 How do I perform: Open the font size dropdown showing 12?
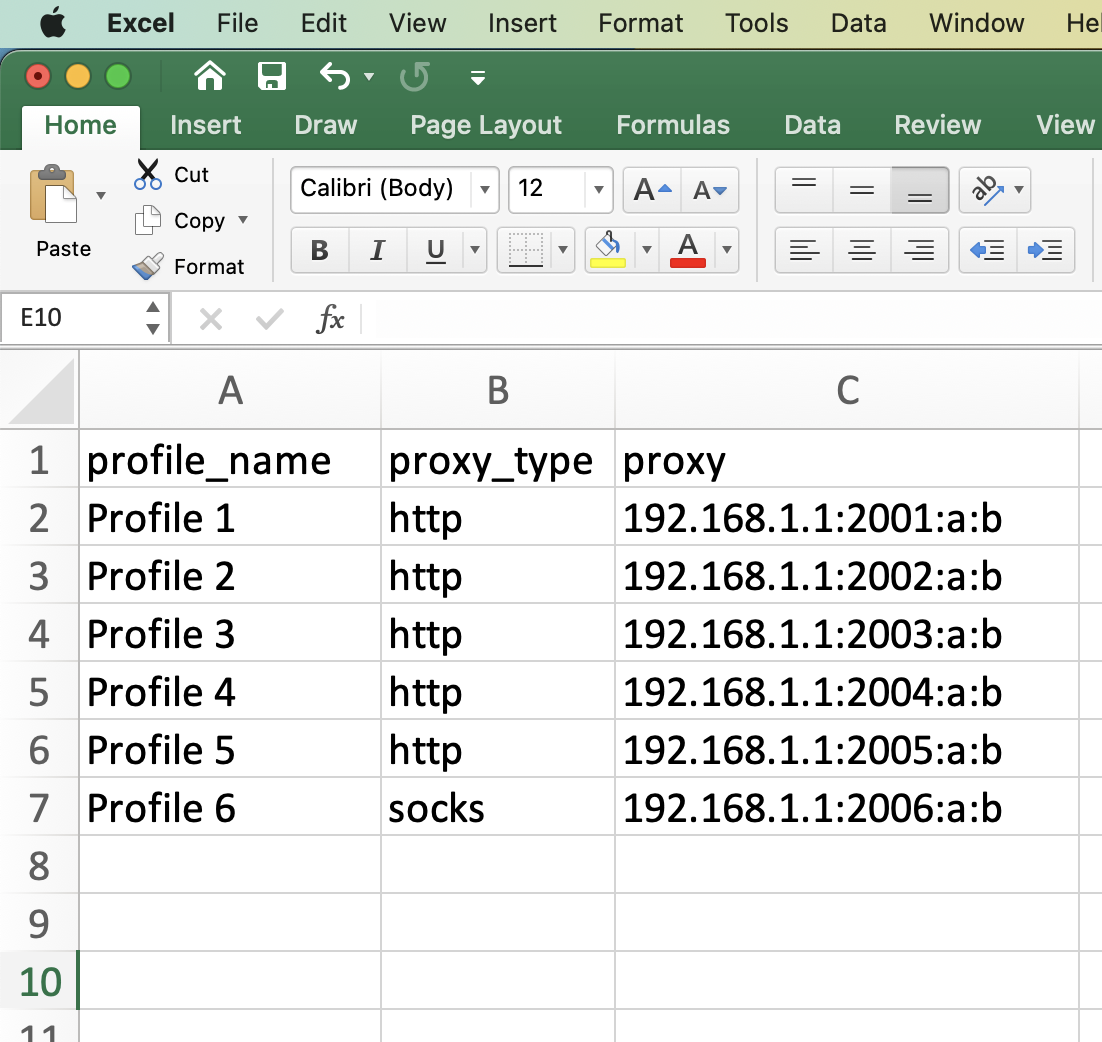(x=599, y=190)
